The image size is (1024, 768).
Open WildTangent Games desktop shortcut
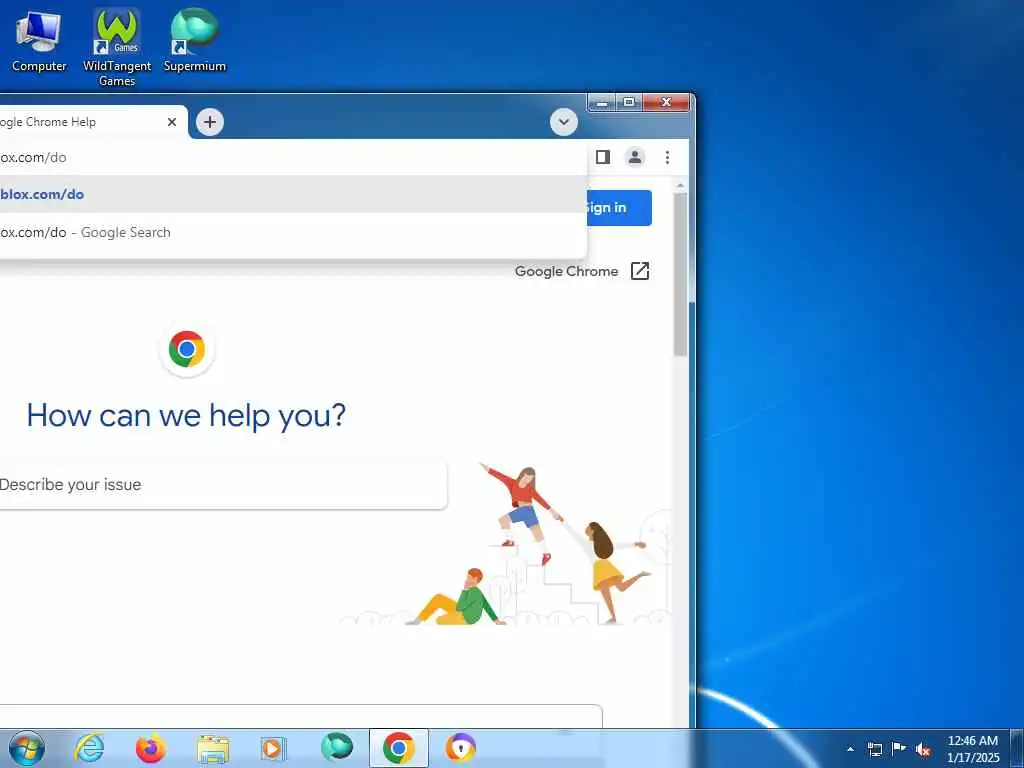point(117,48)
